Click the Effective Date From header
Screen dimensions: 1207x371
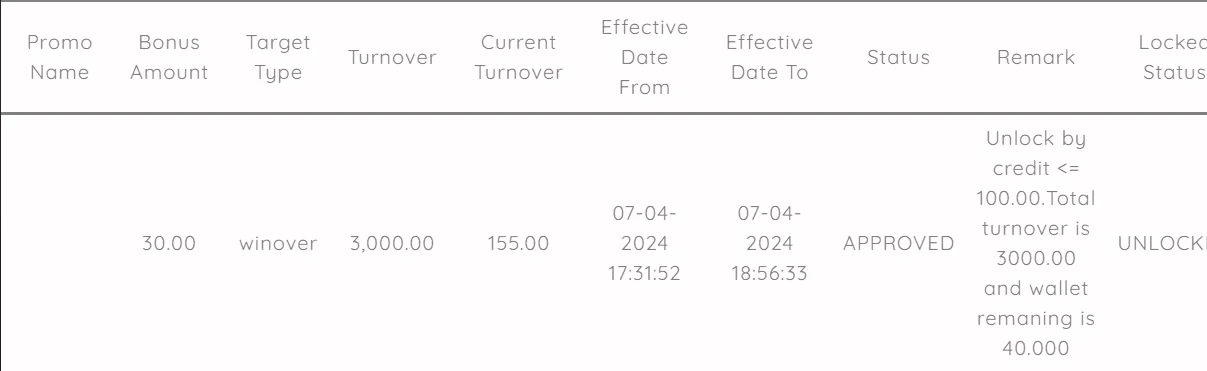point(644,57)
